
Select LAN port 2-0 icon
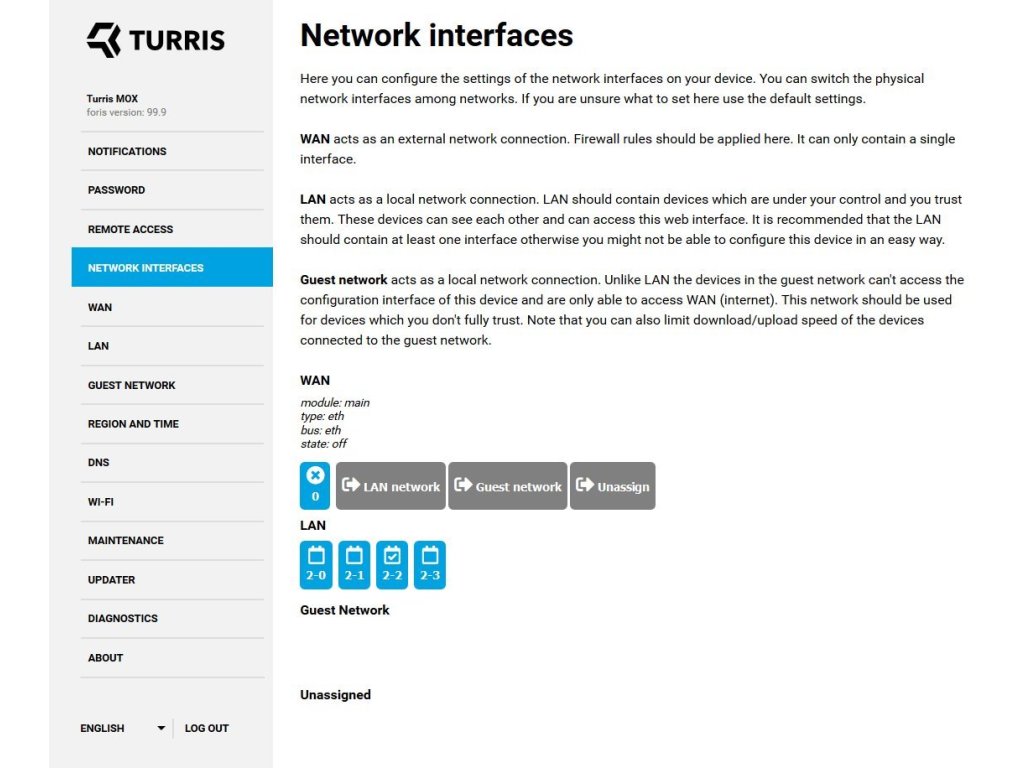(x=316, y=565)
